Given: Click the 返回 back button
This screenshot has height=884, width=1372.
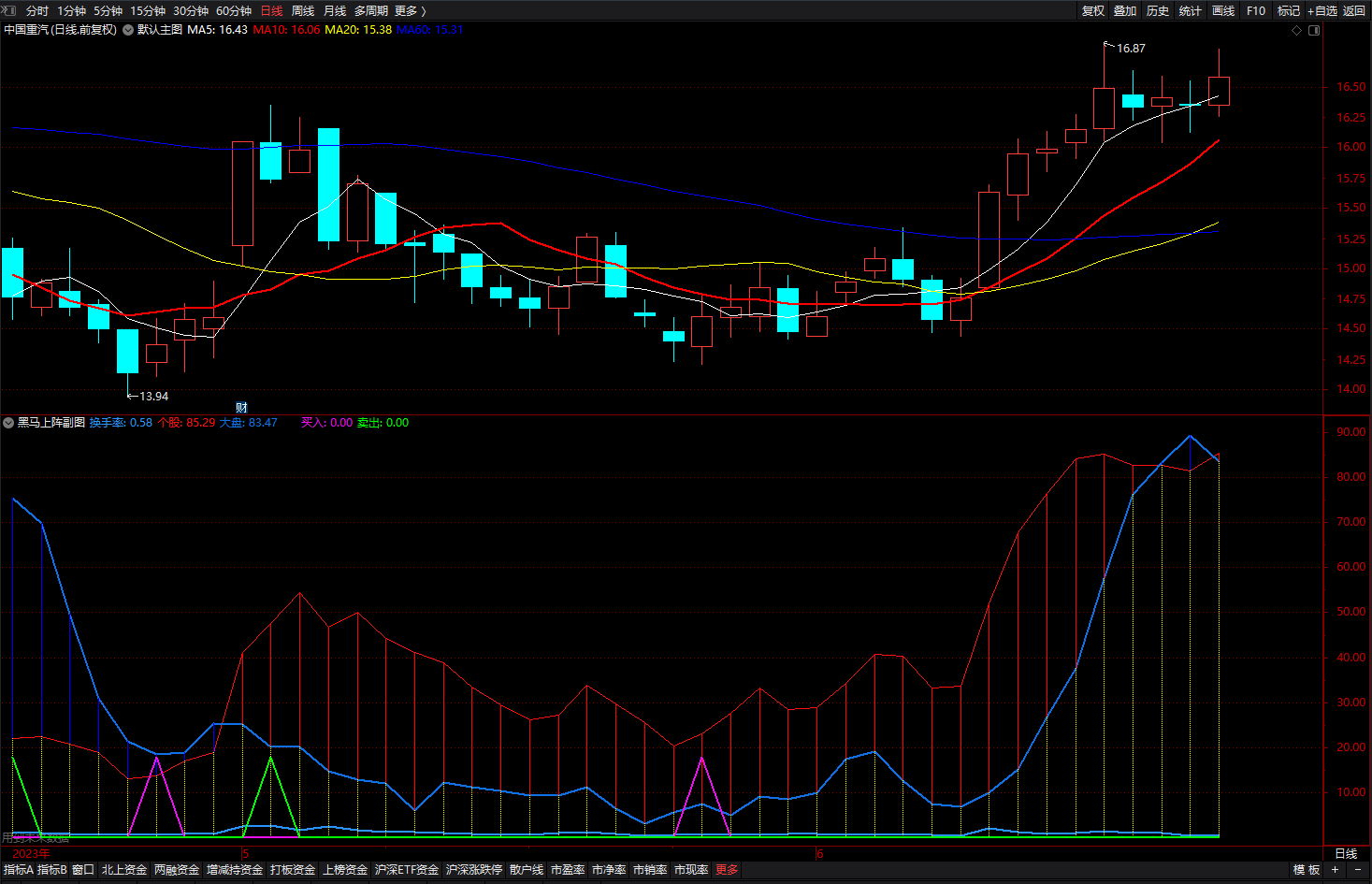Looking at the screenshot, I should pyautogui.click(x=1354, y=10).
